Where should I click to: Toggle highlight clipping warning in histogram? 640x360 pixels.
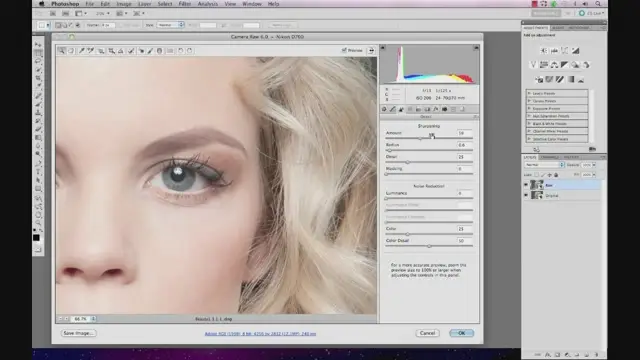476,48
